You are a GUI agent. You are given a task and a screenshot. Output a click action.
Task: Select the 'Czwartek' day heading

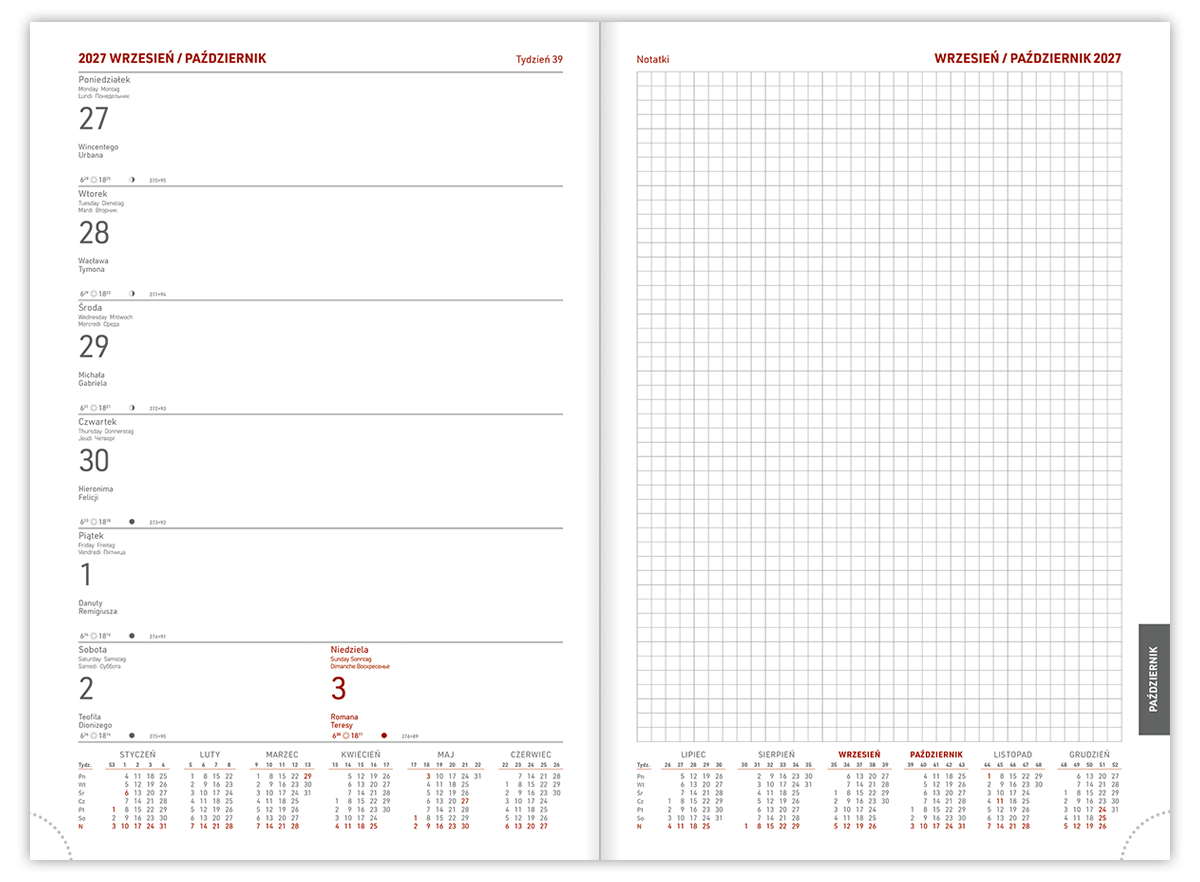(98, 422)
